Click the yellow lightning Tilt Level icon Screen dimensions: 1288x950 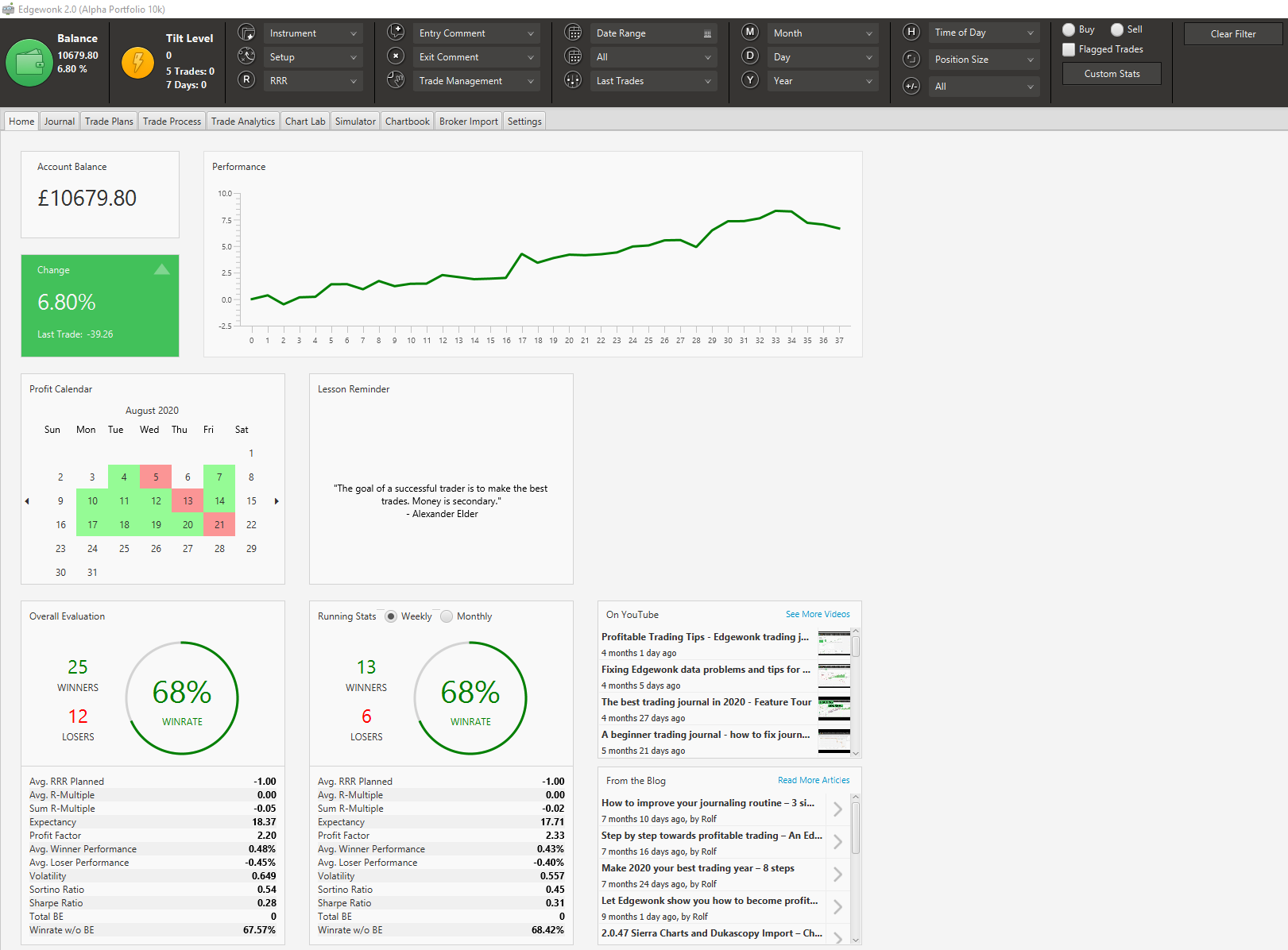pos(138,63)
